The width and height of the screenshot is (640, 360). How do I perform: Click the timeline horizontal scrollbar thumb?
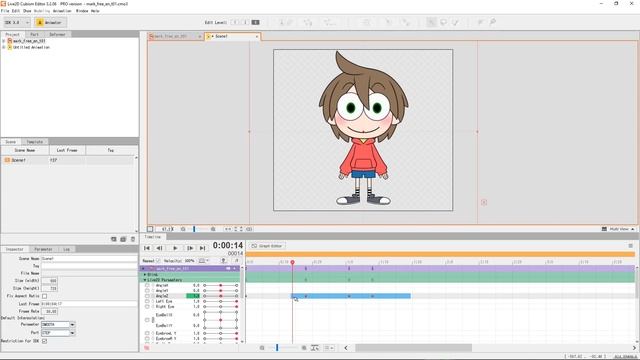[413, 348]
